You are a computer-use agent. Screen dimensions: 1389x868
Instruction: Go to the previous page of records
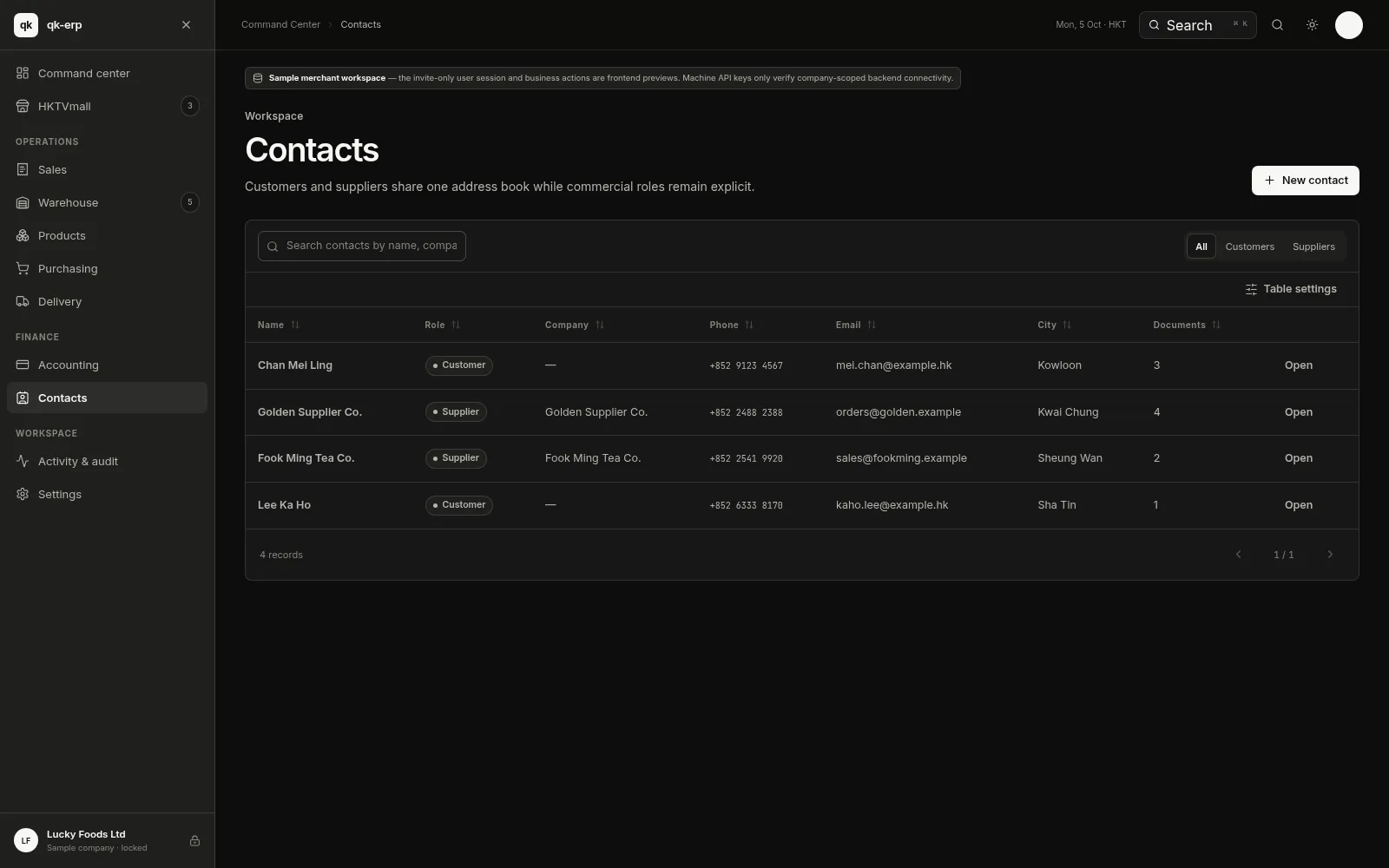(1238, 555)
